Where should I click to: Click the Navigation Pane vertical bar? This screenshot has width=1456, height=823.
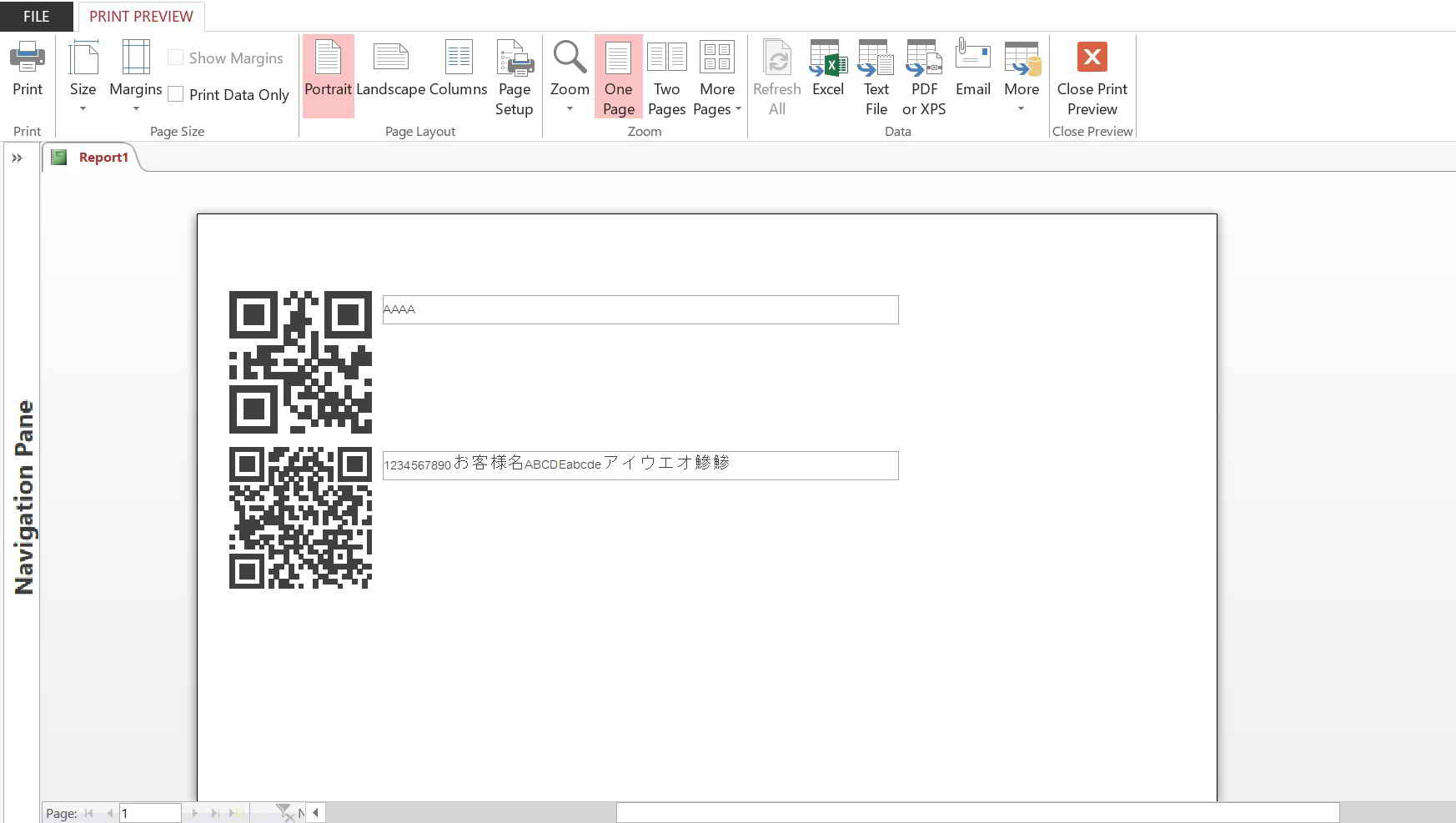coord(23,497)
